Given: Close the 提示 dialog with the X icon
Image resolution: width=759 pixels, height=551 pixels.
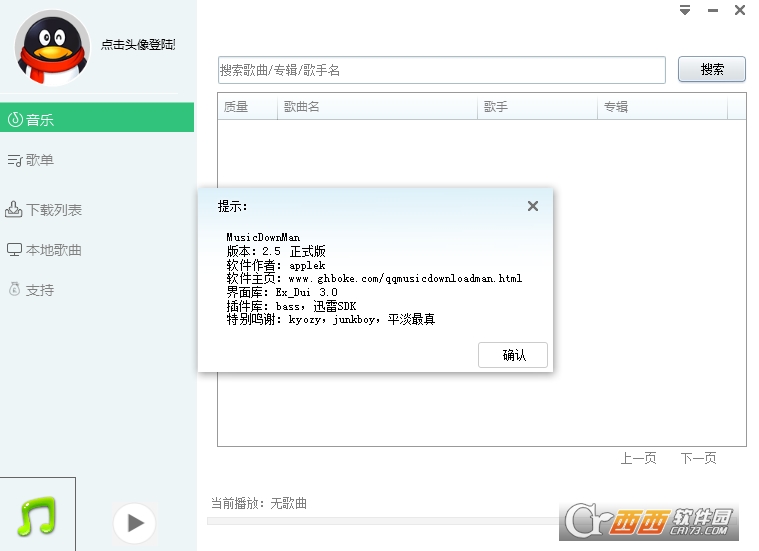Looking at the screenshot, I should pyautogui.click(x=532, y=206).
